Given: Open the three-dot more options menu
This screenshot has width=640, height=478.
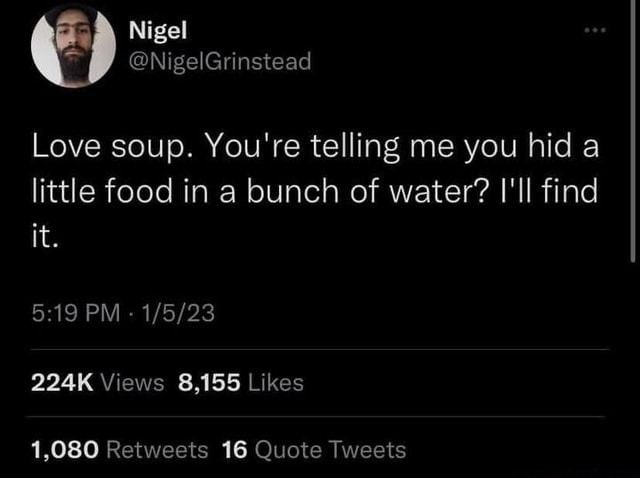Looking at the screenshot, I should [597, 32].
